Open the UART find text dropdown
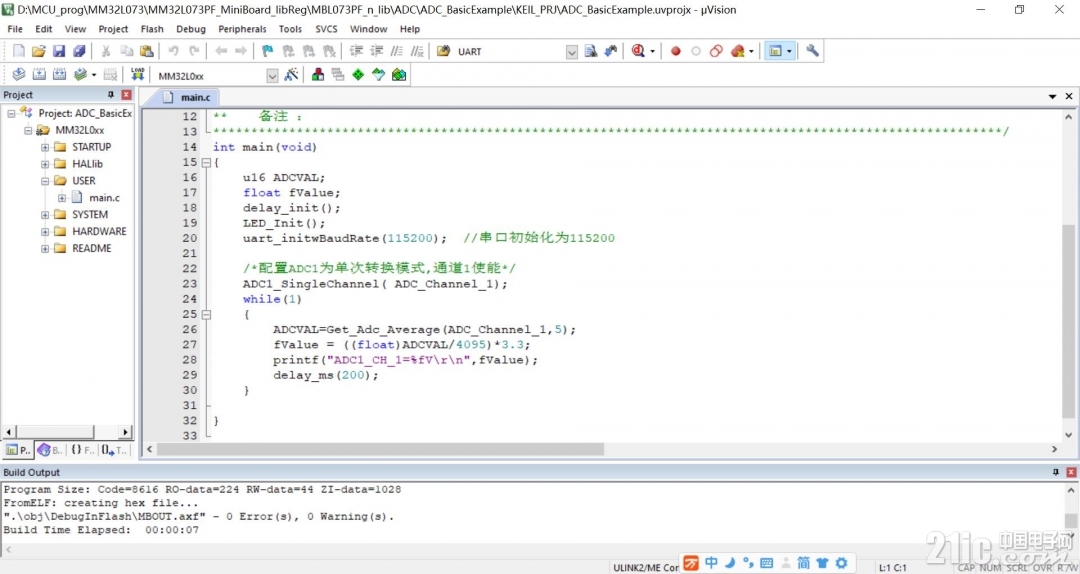Screen dimensions: 1080x574 [572, 52]
